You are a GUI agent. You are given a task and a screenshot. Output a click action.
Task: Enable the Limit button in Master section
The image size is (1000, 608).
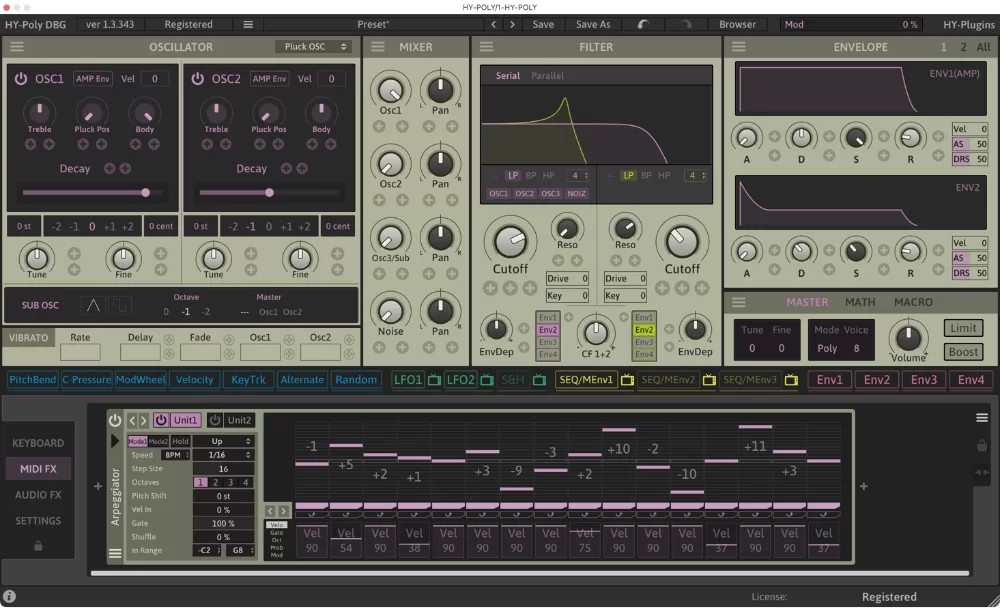point(963,328)
